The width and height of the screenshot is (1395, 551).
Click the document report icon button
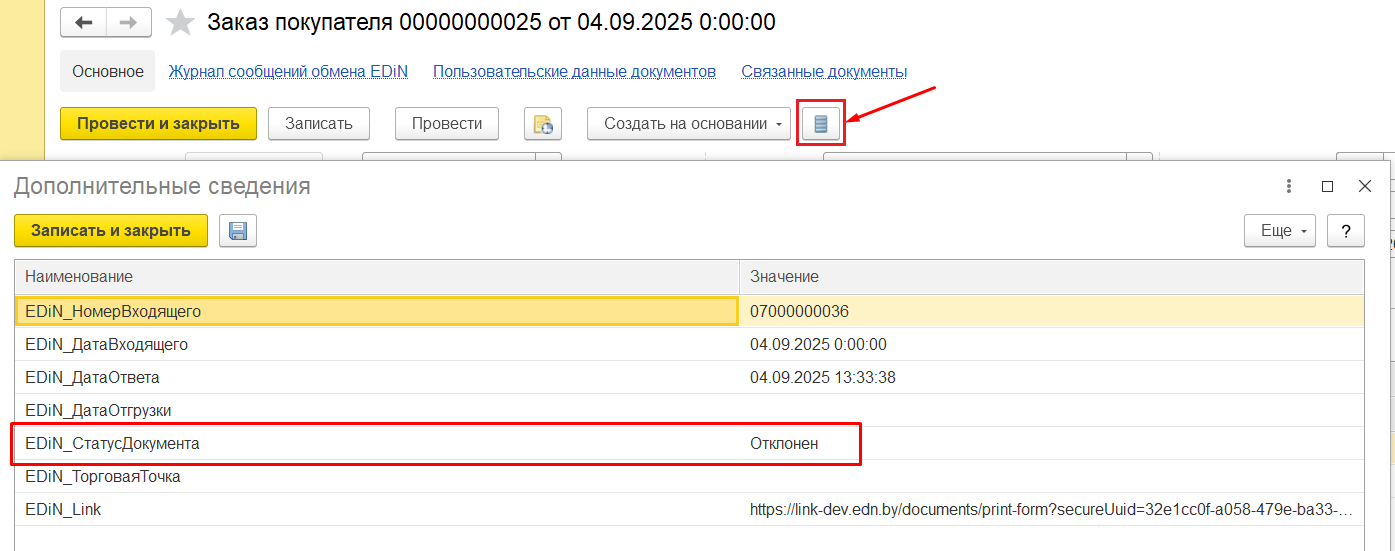543,124
